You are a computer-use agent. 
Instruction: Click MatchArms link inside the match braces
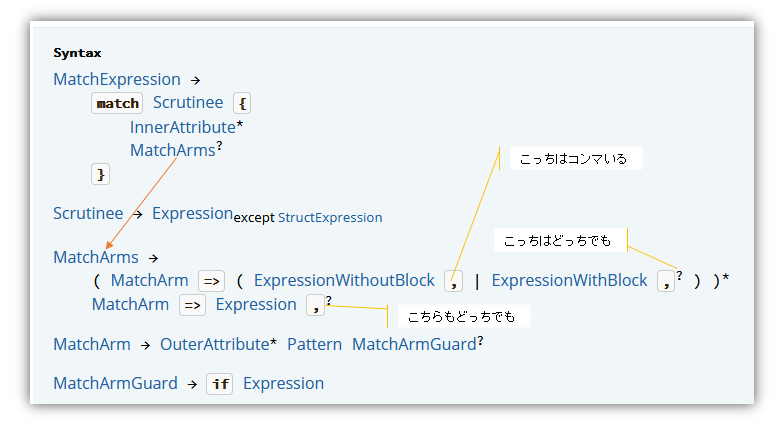172,150
